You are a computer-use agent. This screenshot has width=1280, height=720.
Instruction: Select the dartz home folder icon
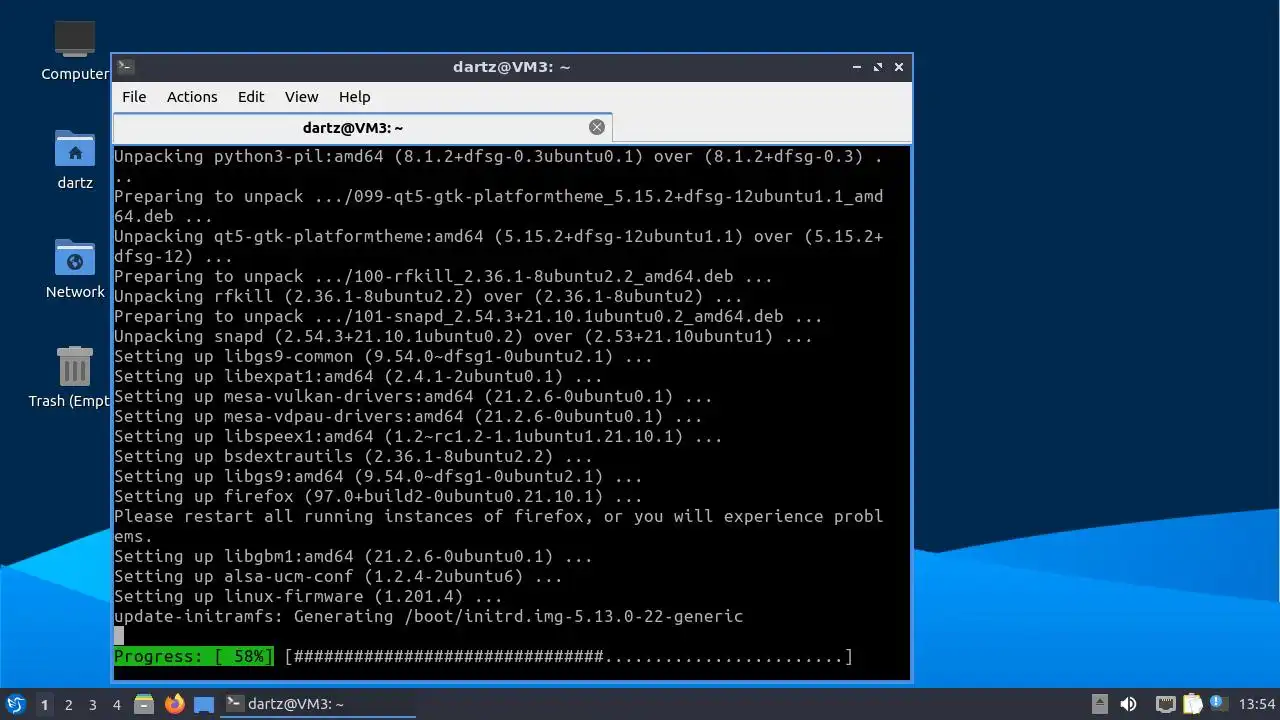(x=75, y=160)
